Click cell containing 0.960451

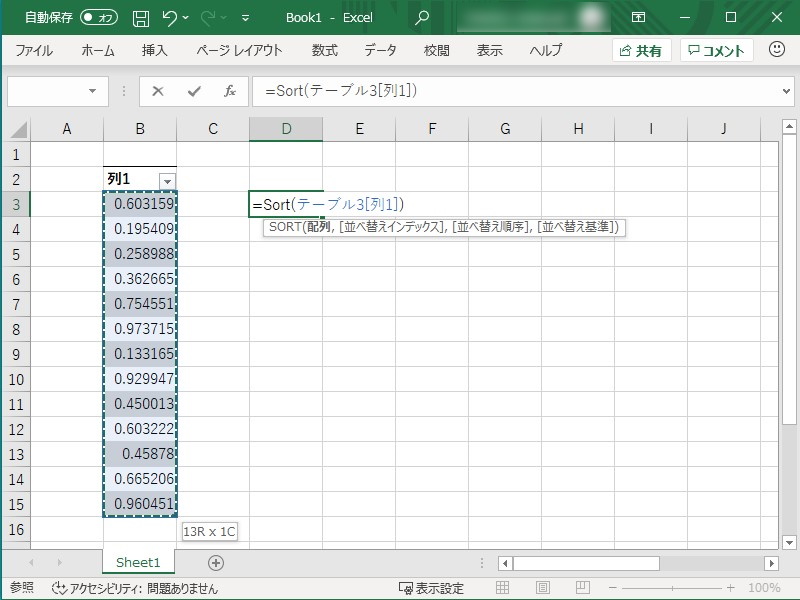click(x=140, y=504)
